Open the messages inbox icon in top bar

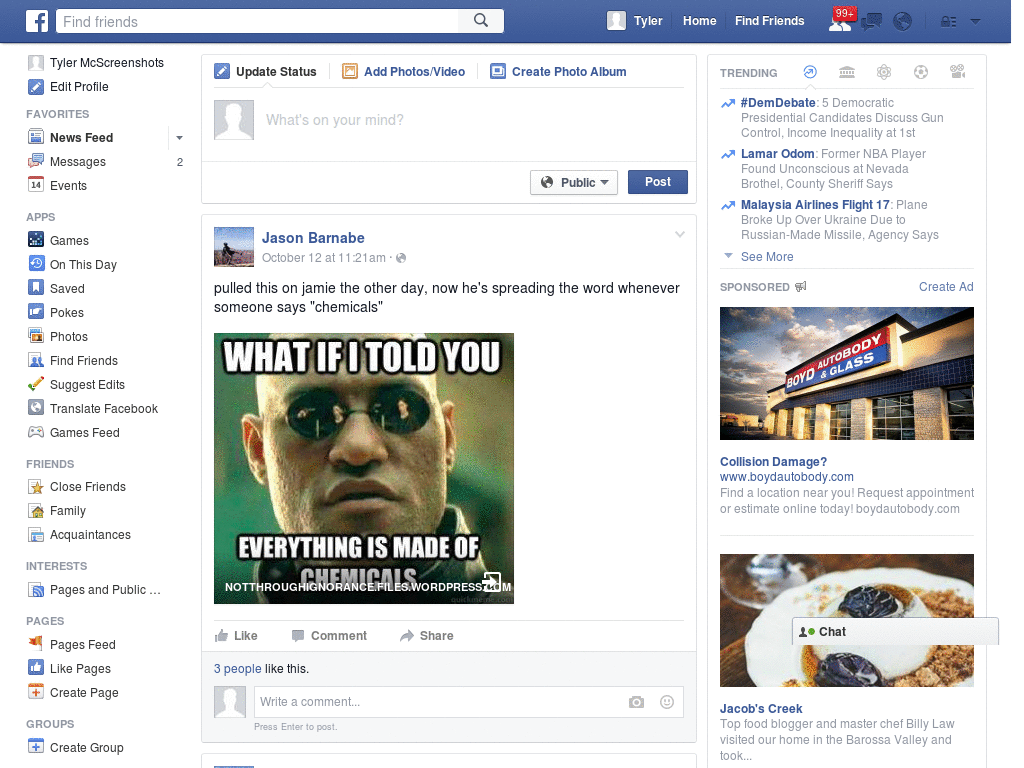coord(871,22)
